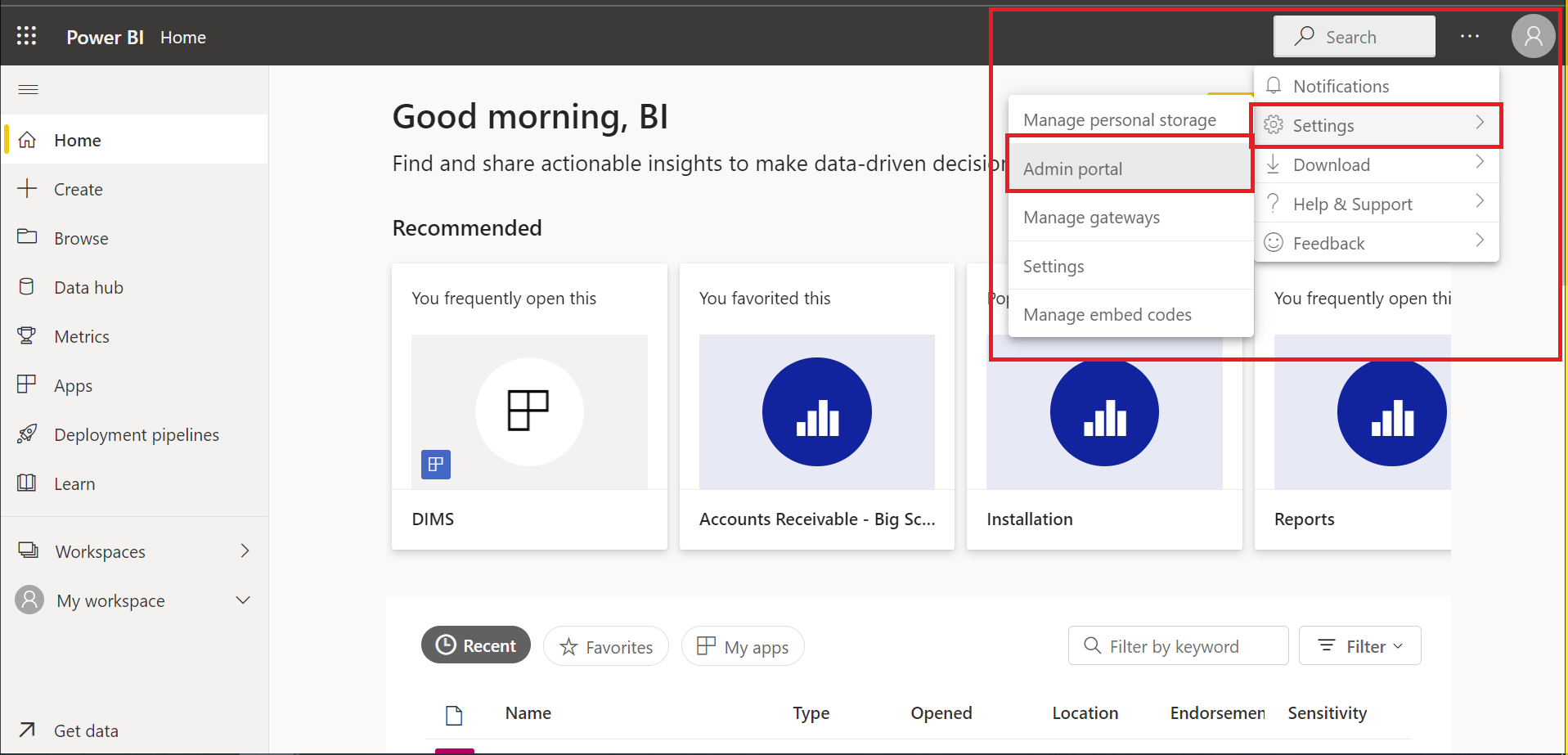Select Settings in the submenu
1568x755 pixels.
(x=1130, y=266)
